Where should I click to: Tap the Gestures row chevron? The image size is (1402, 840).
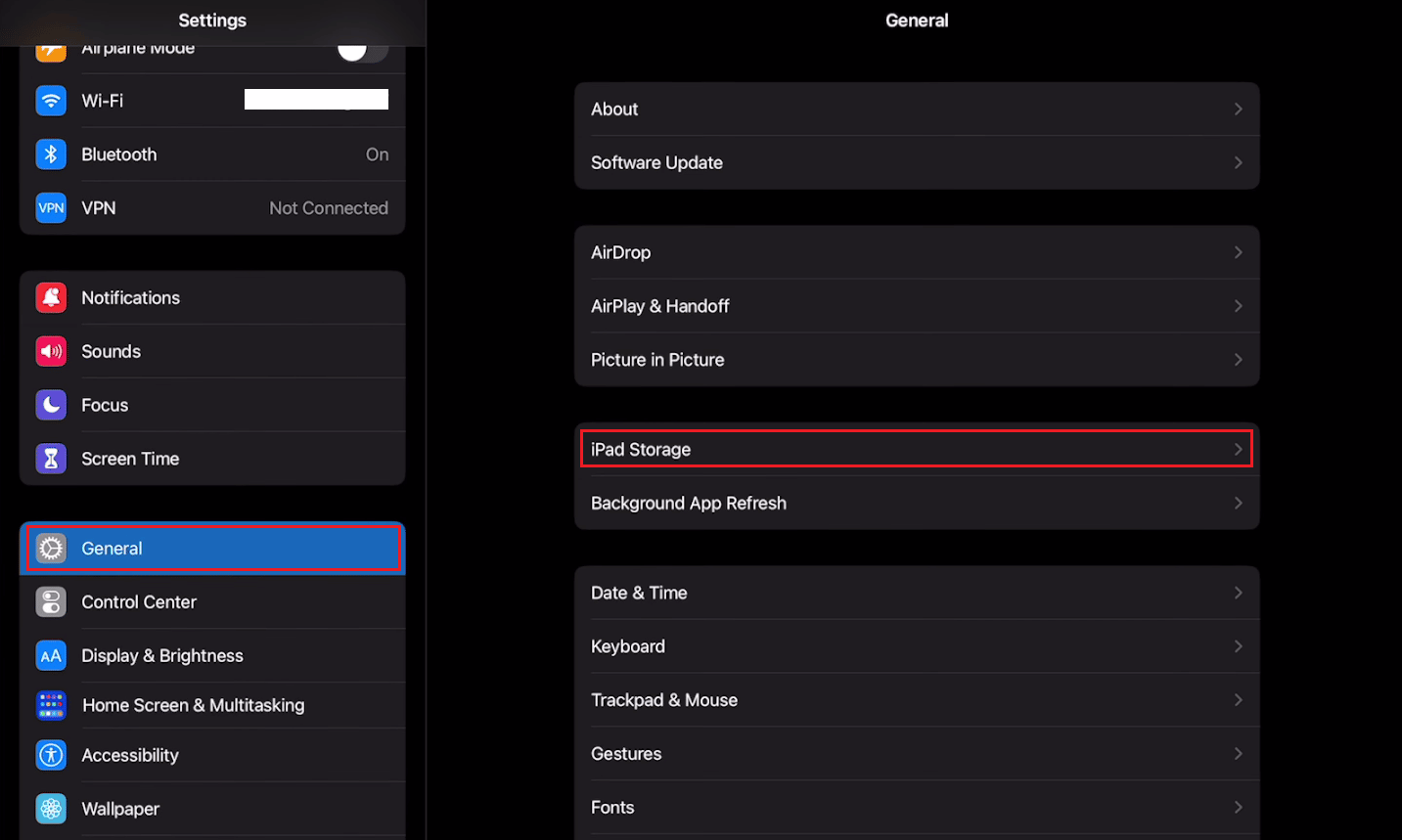tap(1238, 754)
